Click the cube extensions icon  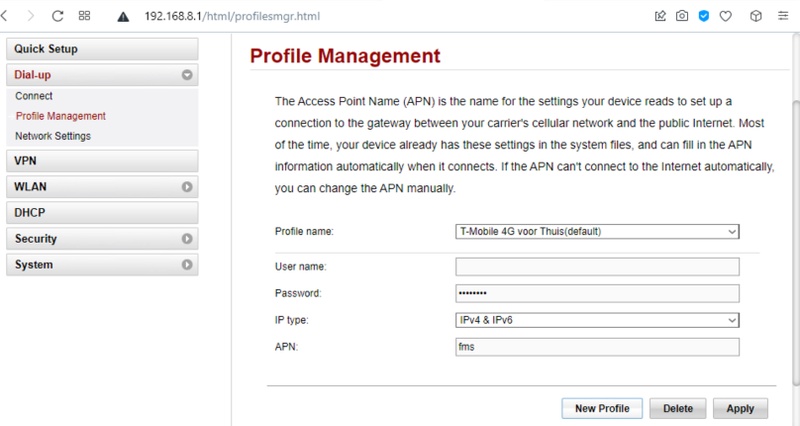756,16
